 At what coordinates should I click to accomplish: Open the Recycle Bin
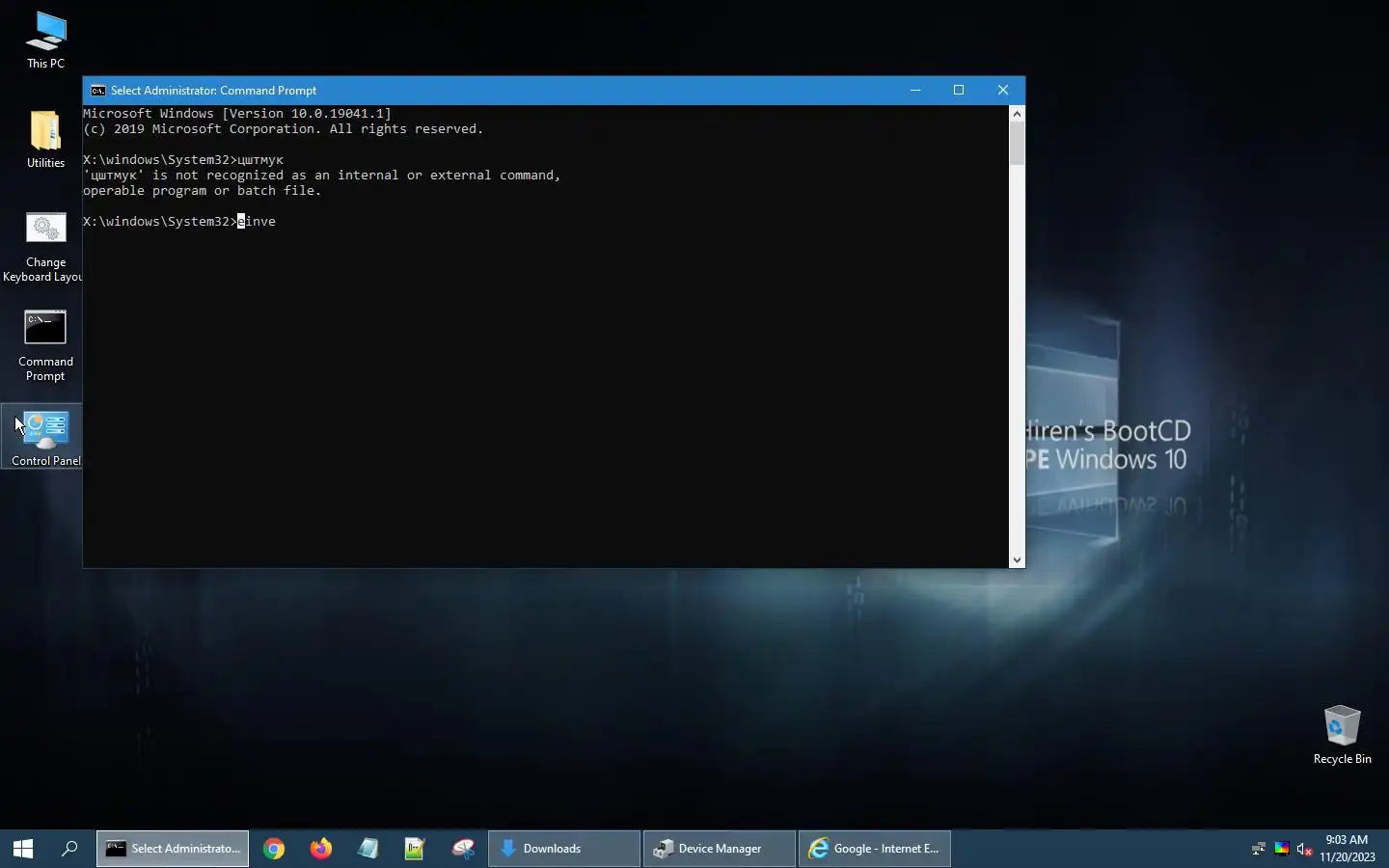[x=1342, y=735]
